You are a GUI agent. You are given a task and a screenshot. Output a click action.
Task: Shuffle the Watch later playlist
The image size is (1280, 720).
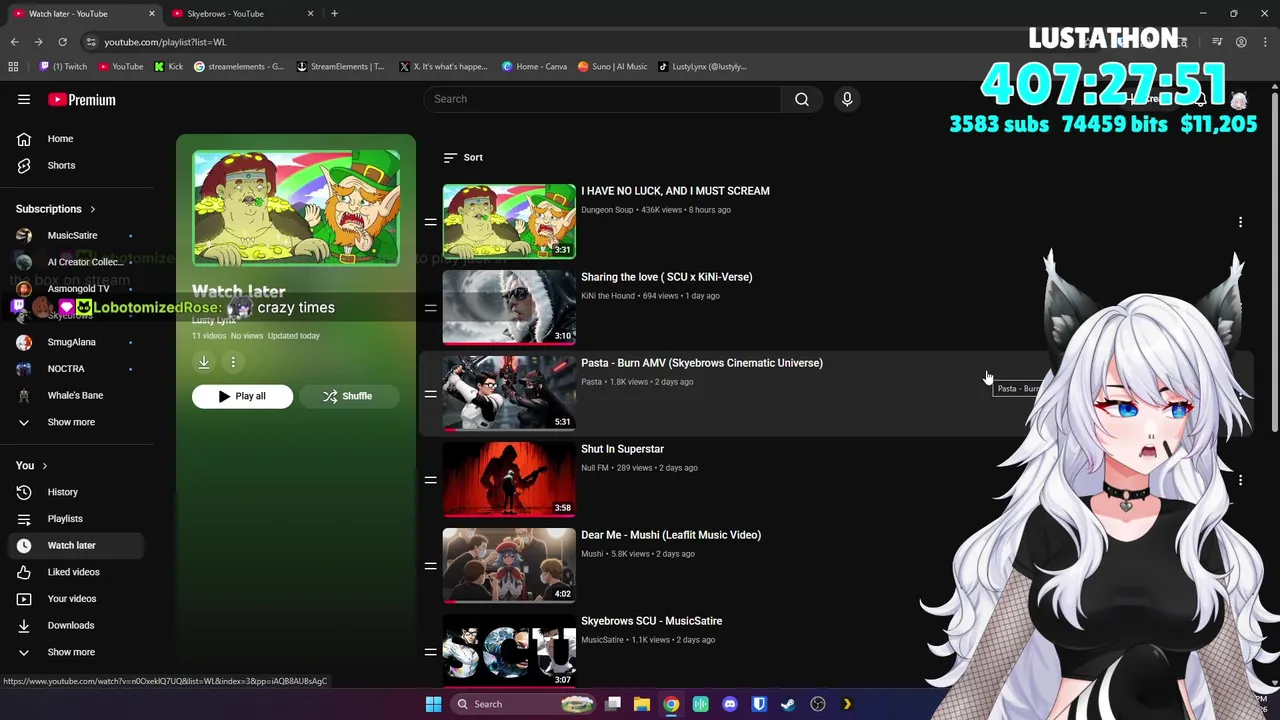pyautogui.click(x=347, y=396)
